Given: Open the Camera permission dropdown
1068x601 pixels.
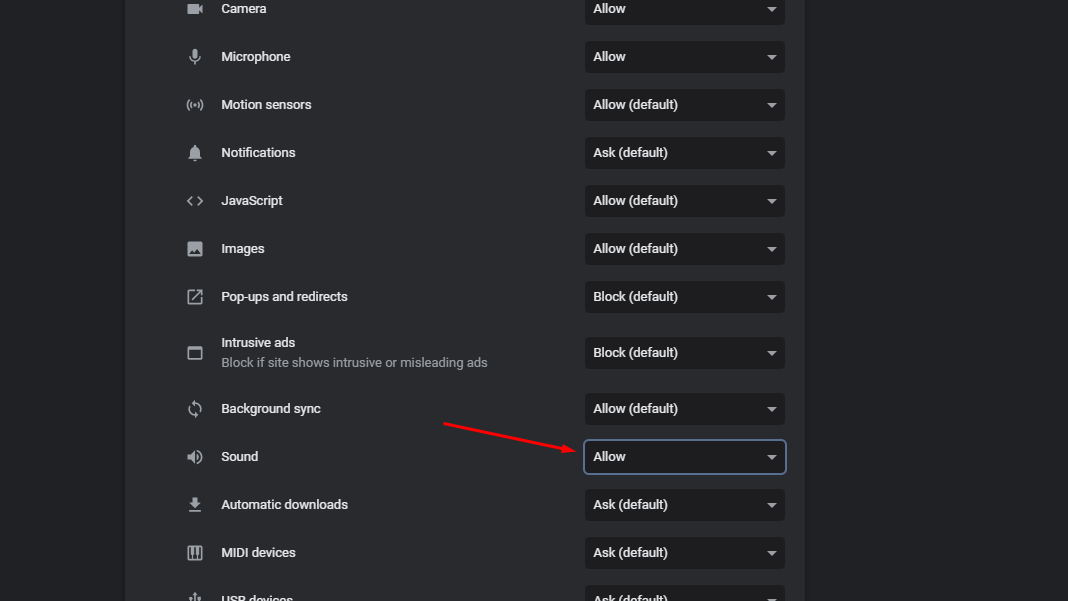Looking at the screenshot, I should pyautogui.click(x=685, y=10).
